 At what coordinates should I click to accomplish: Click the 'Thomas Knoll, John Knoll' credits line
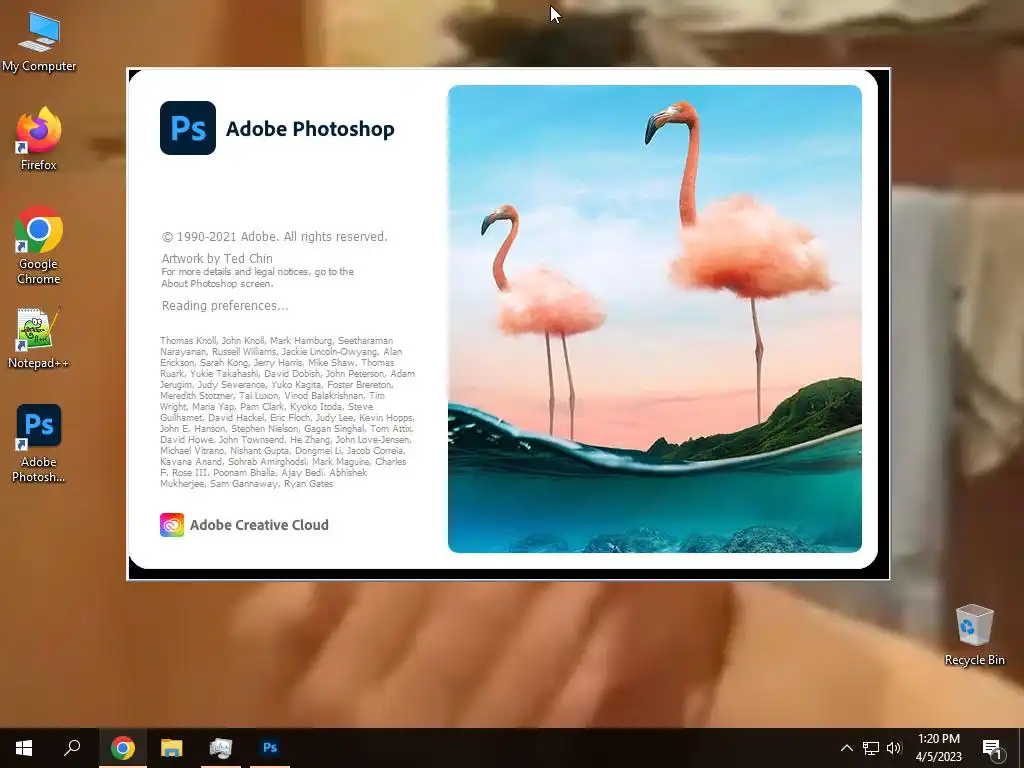(276, 341)
